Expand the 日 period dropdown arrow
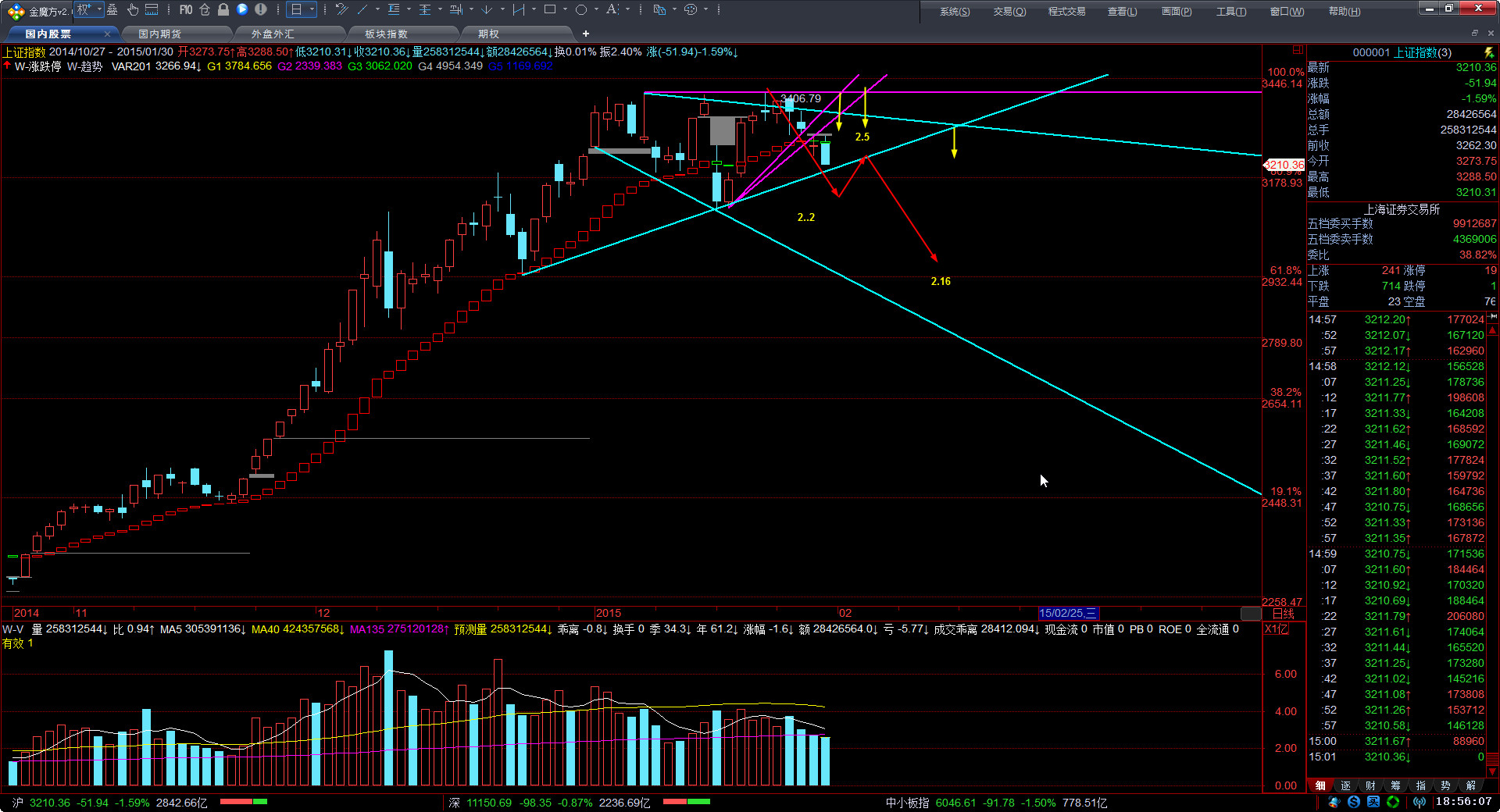 pyautogui.click(x=312, y=9)
